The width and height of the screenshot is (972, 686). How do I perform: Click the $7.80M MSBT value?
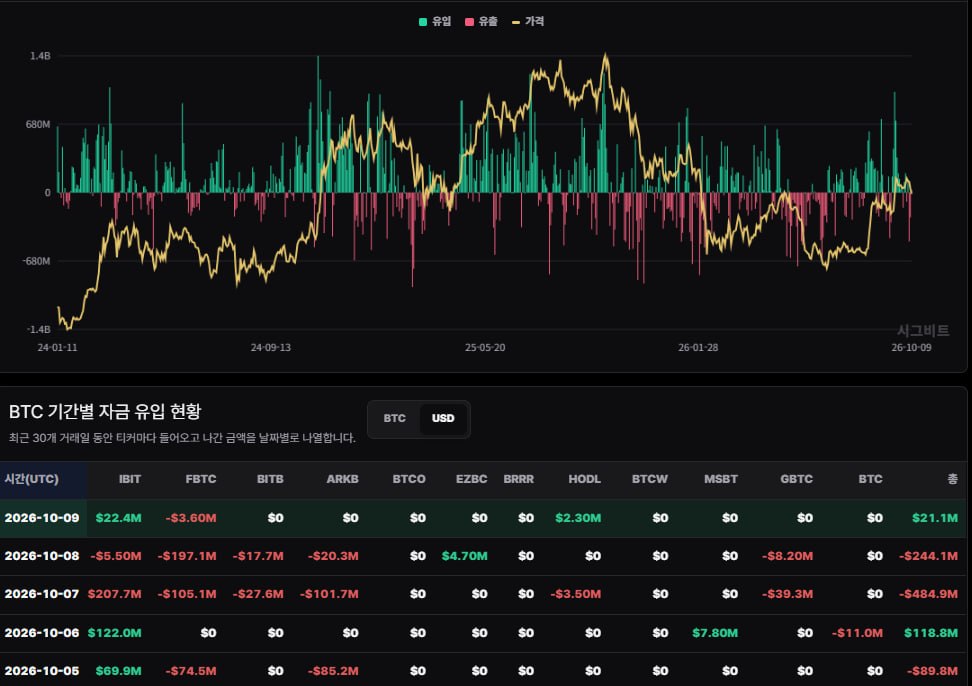[x=715, y=633]
